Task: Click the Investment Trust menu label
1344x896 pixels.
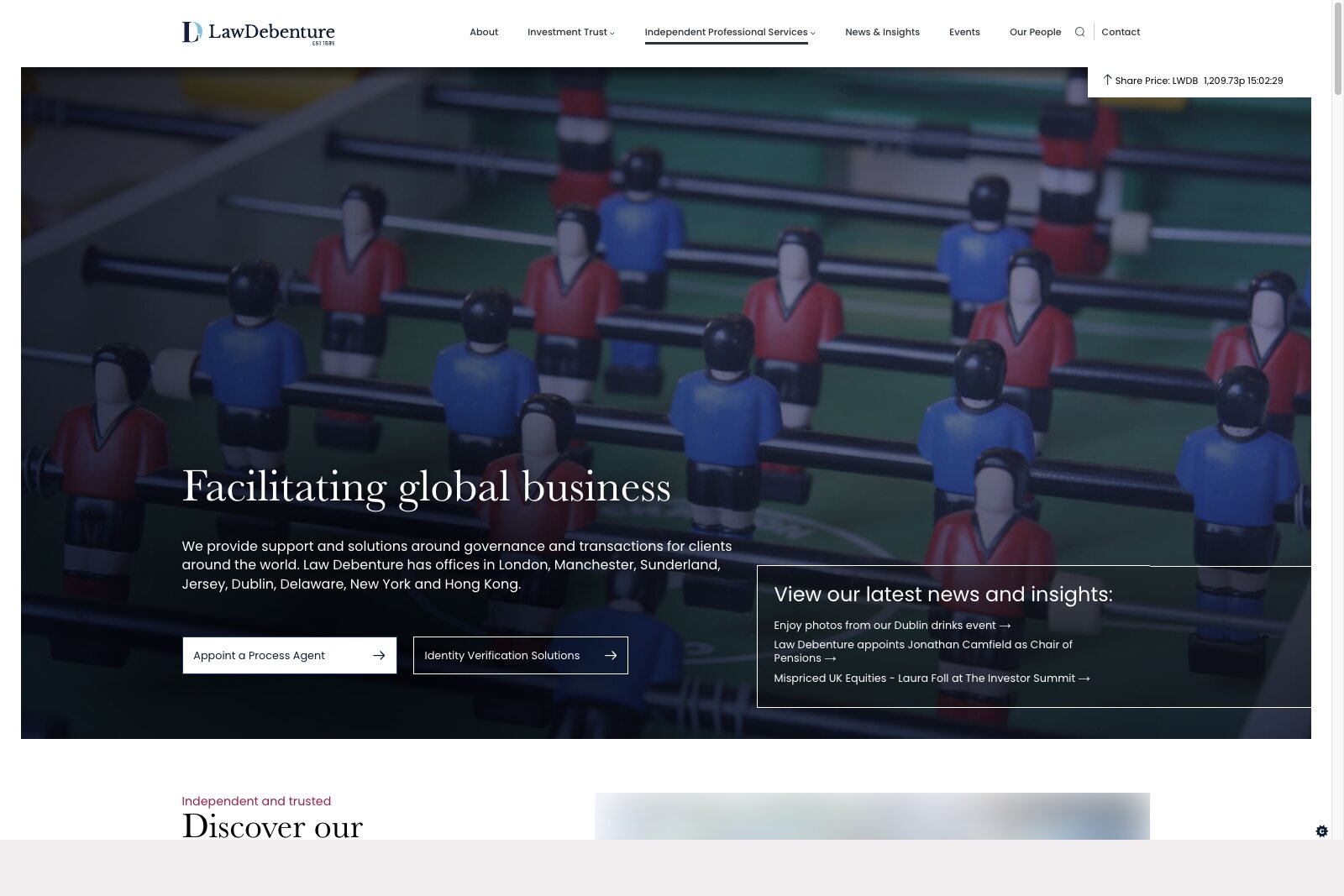Action: [567, 32]
